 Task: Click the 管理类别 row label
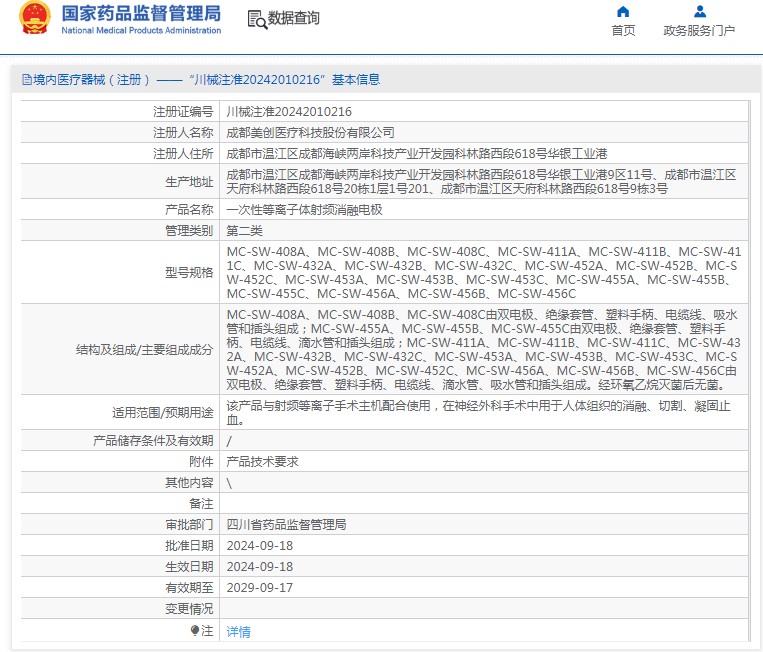click(x=189, y=231)
